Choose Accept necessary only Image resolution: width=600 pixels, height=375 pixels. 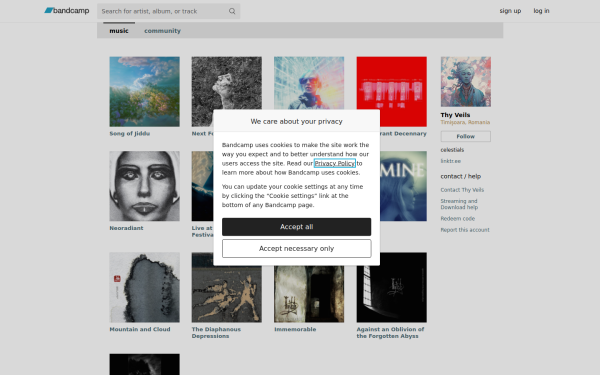[x=297, y=249]
